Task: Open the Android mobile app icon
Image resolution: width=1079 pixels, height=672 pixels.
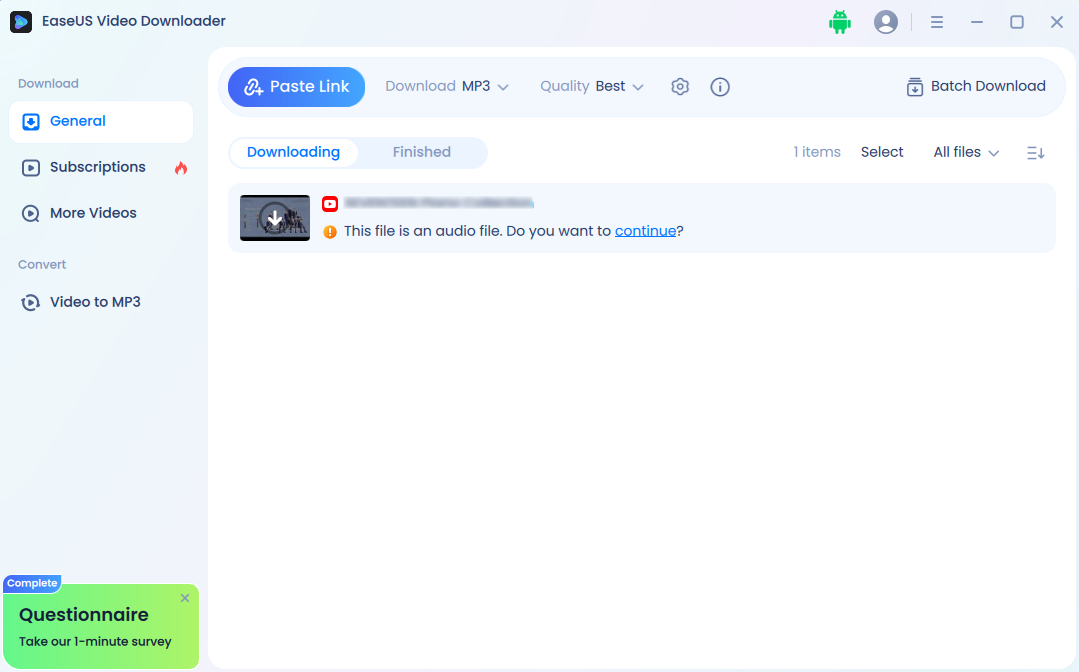Action: (840, 21)
